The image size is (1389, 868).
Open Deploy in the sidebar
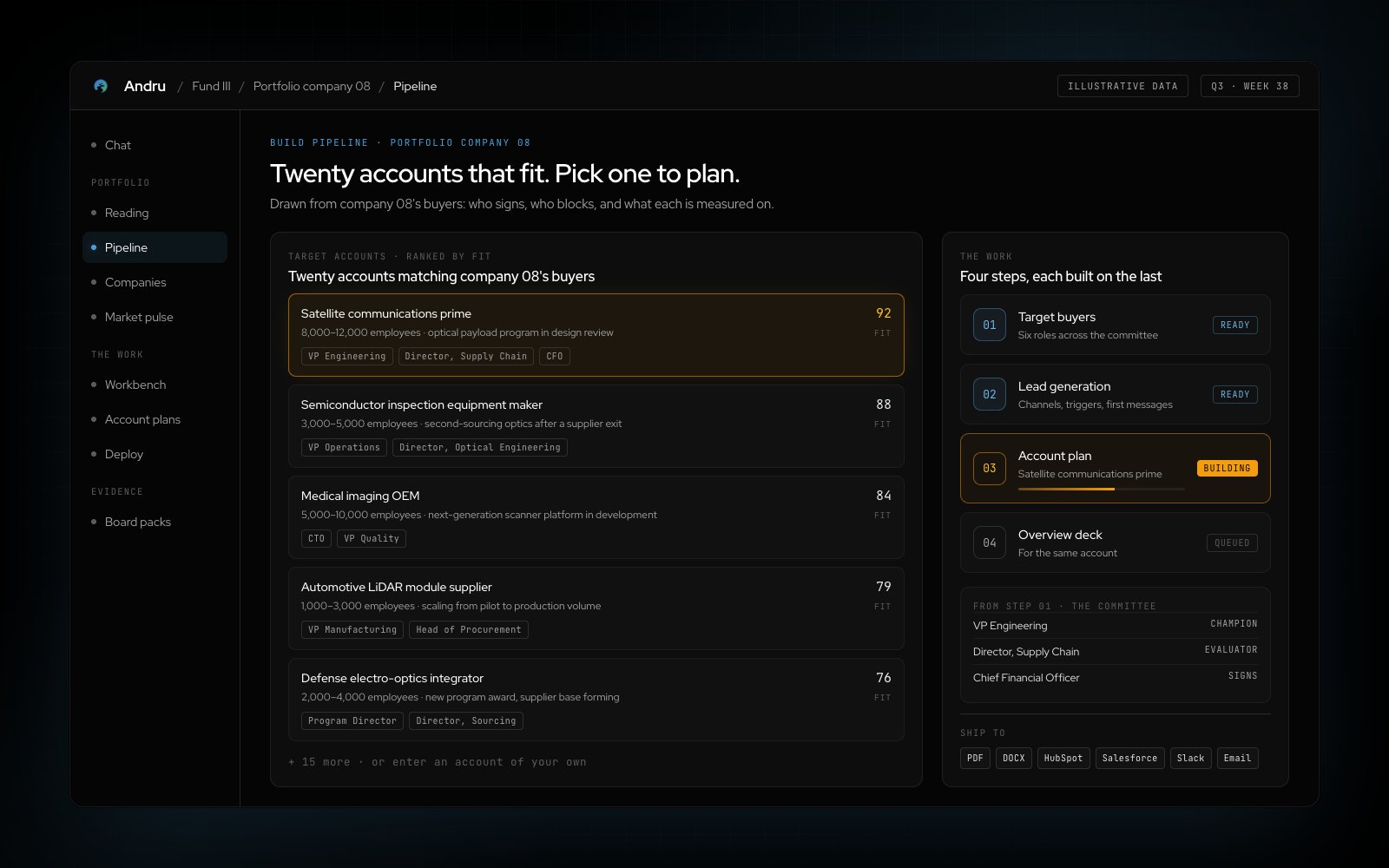click(x=155, y=454)
